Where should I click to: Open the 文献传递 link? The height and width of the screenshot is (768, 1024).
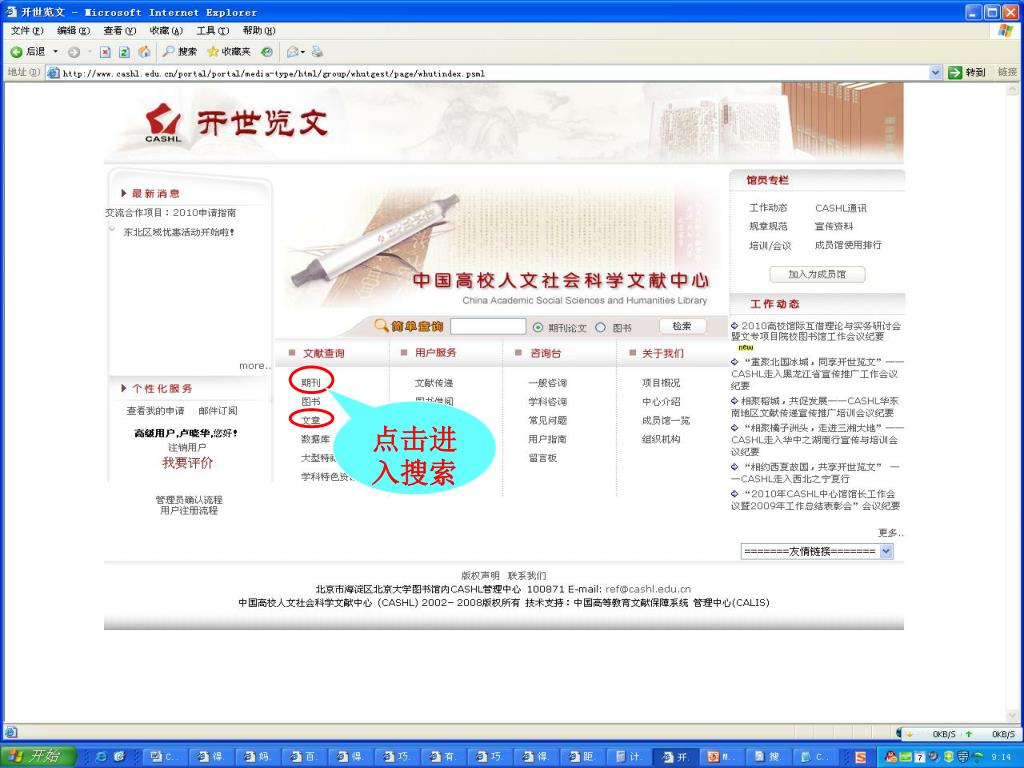[434, 383]
